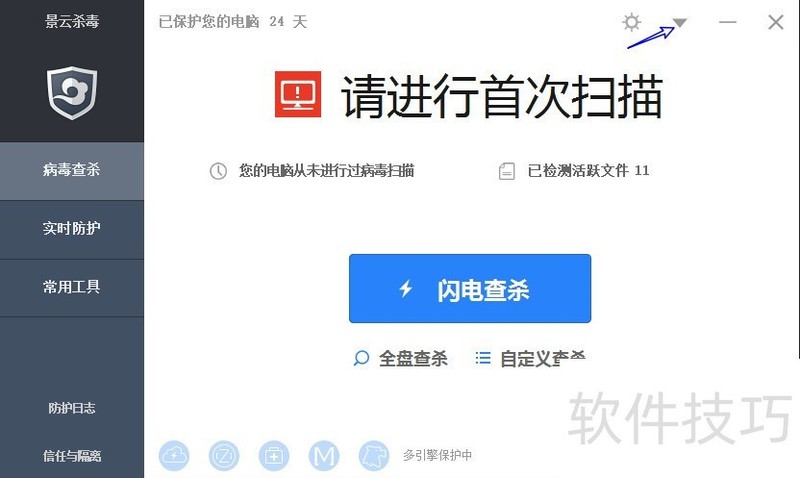
Task: Expand the title bar dropdown triangle menu
Action: pos(680,22)
